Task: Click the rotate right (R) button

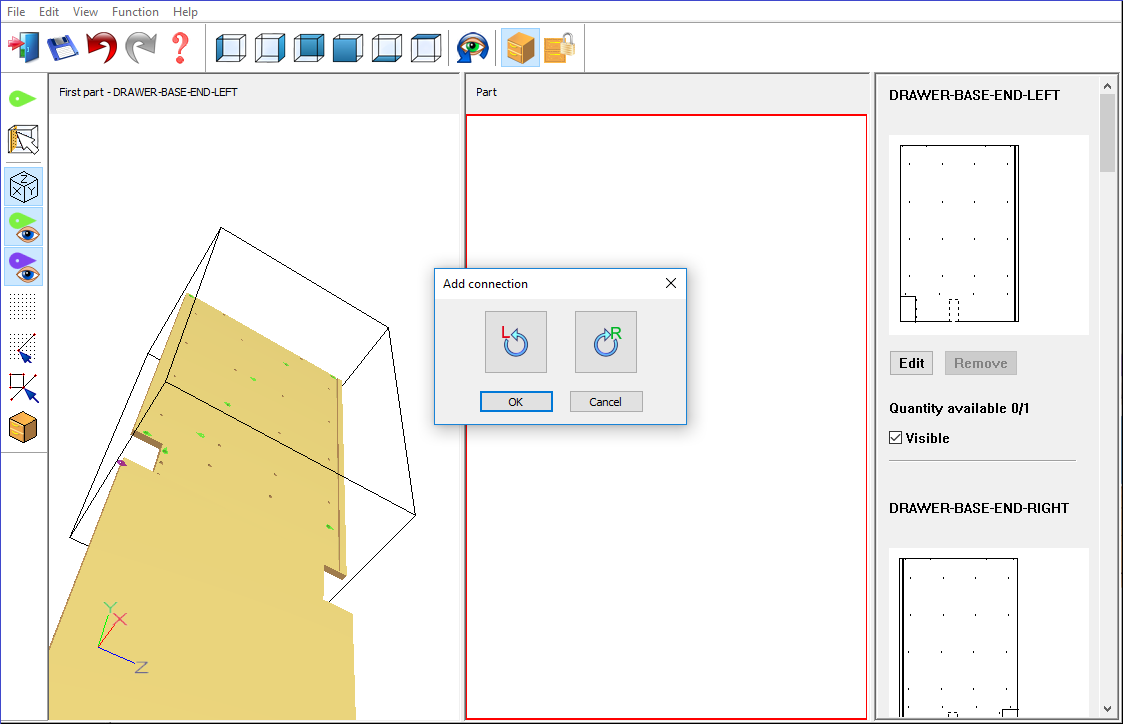Action: [605, 342]
